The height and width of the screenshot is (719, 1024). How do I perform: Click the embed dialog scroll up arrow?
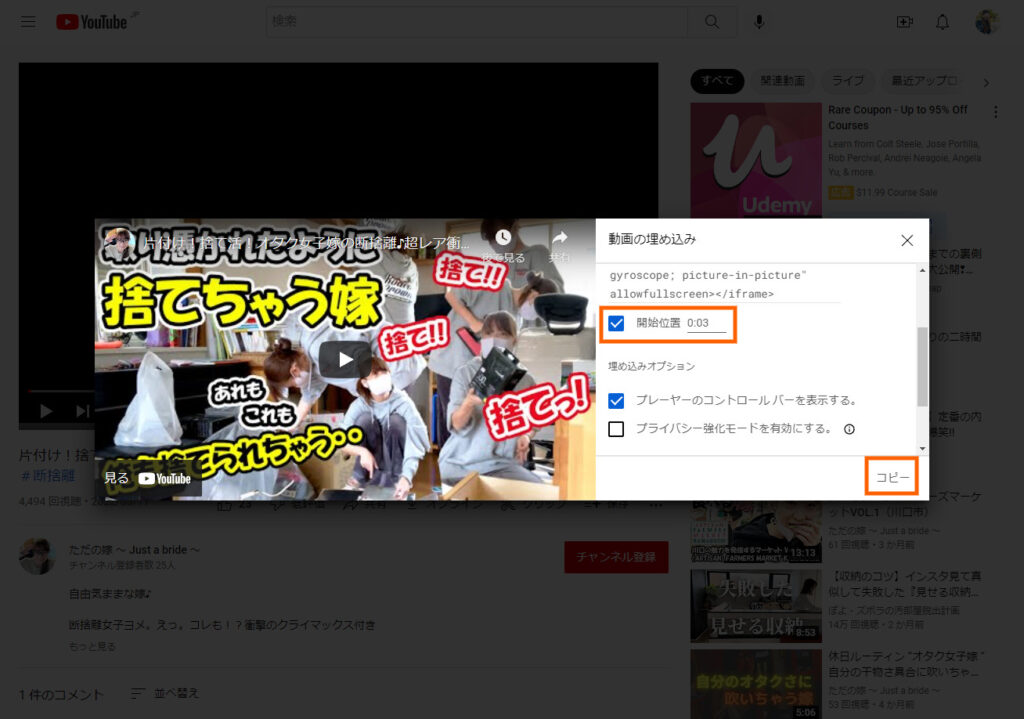click(922, 270)
